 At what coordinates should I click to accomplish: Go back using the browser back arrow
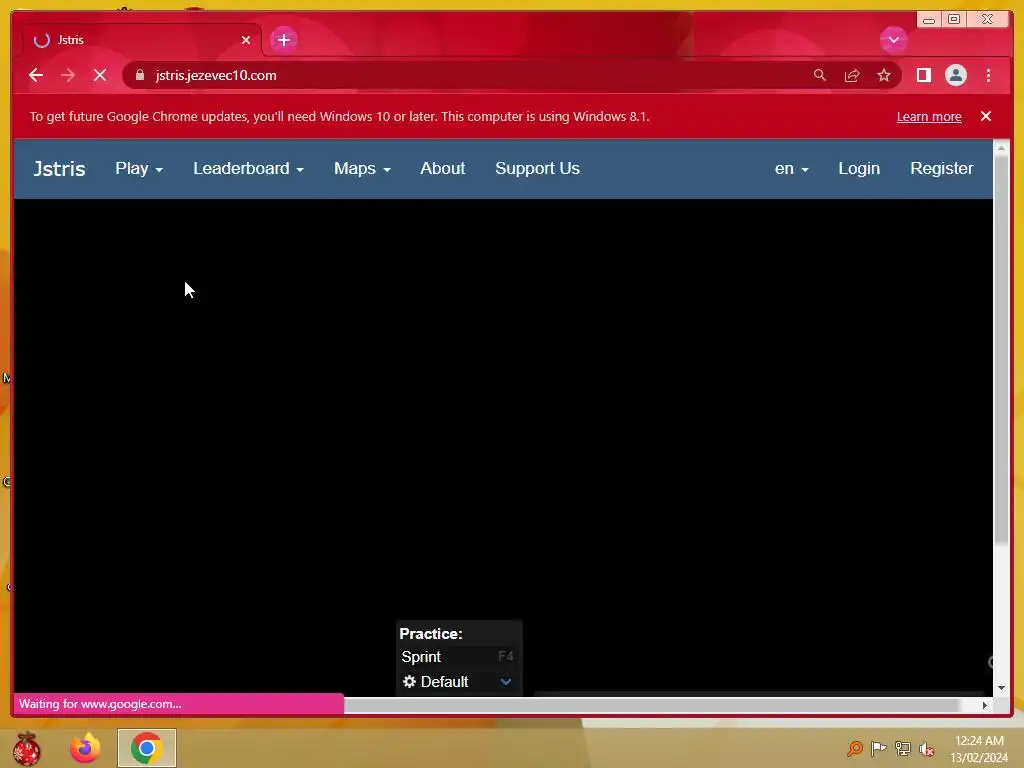click(36, 75)
